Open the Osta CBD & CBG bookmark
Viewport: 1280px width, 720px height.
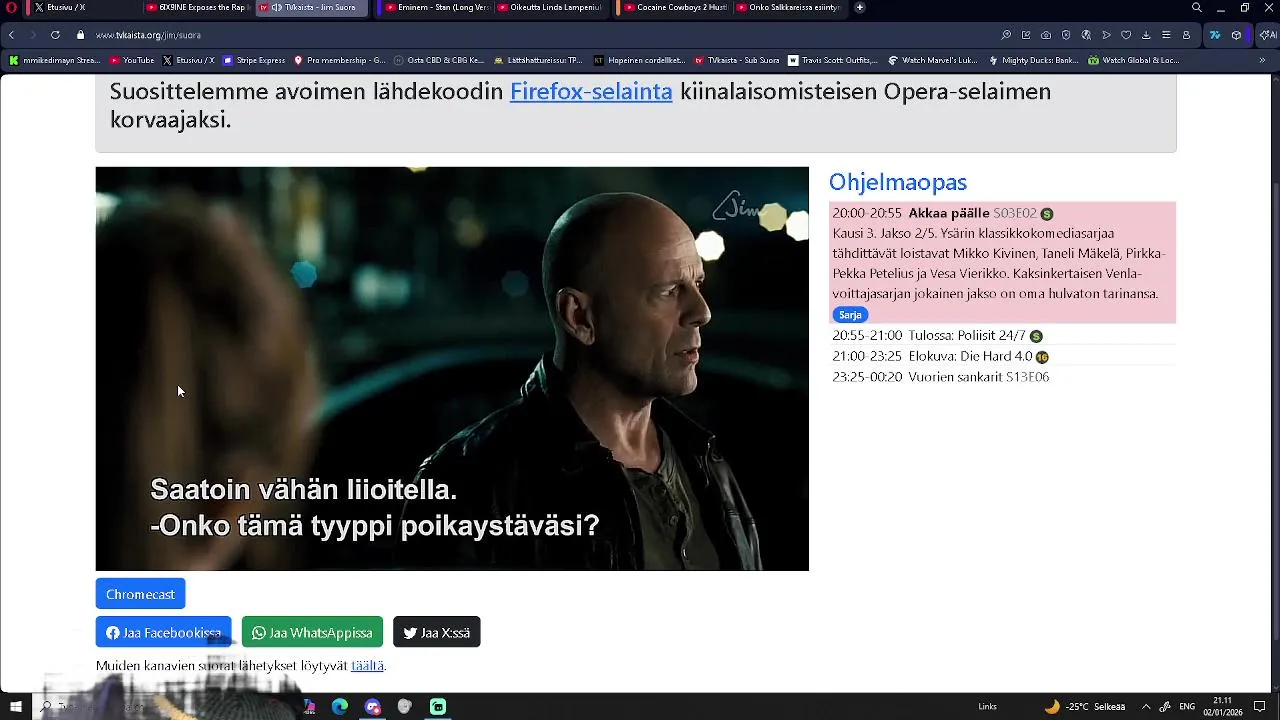(439, 60)
